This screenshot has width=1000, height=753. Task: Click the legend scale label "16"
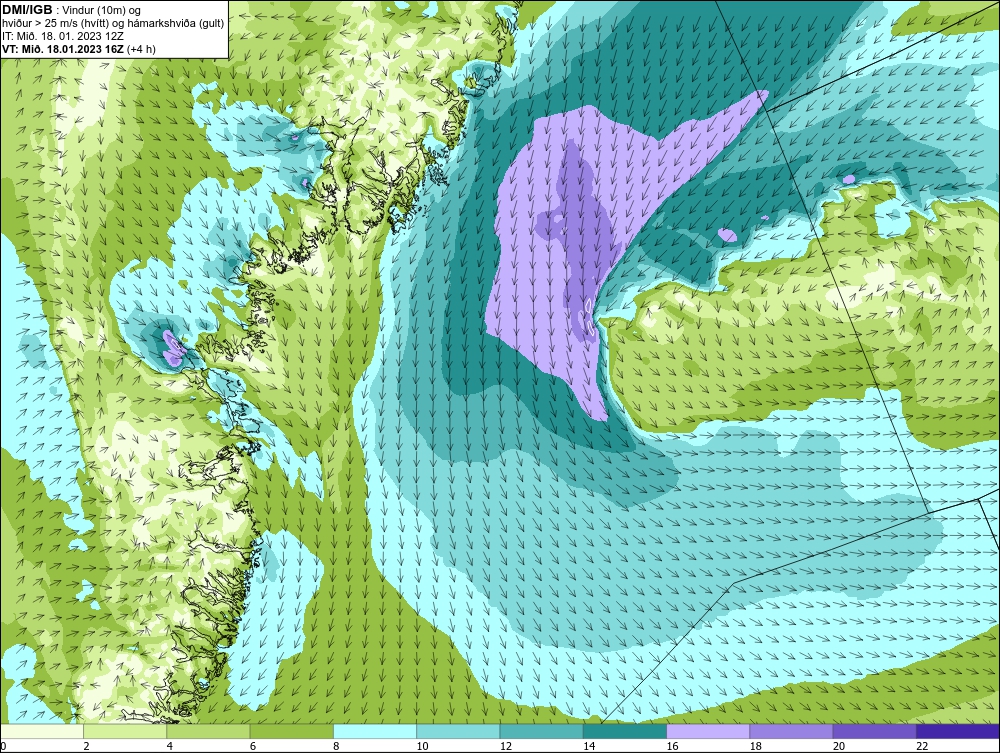[672, 746]
